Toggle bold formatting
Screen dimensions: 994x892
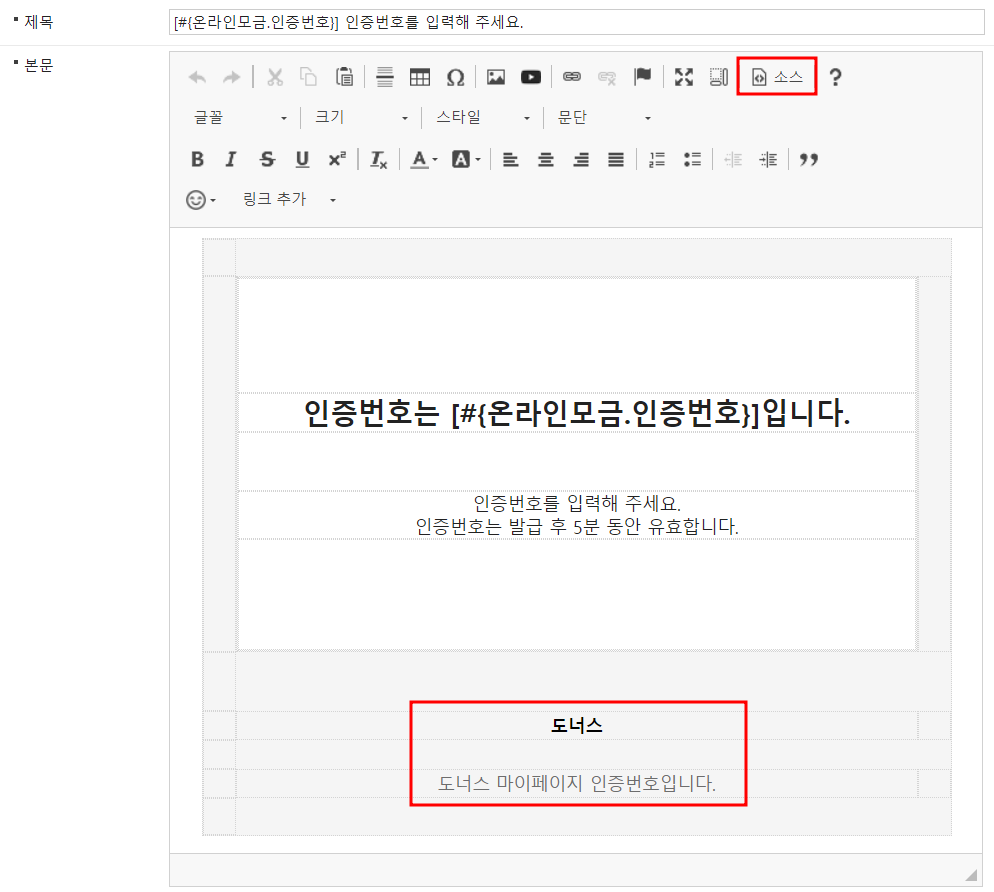(x=197, y=159)
